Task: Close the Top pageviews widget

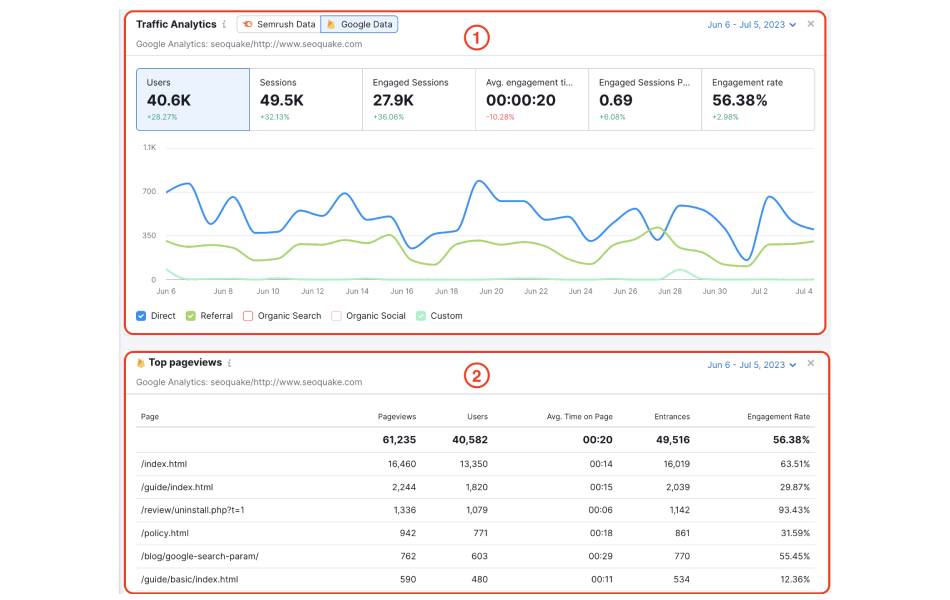Action: coord(811,364)
